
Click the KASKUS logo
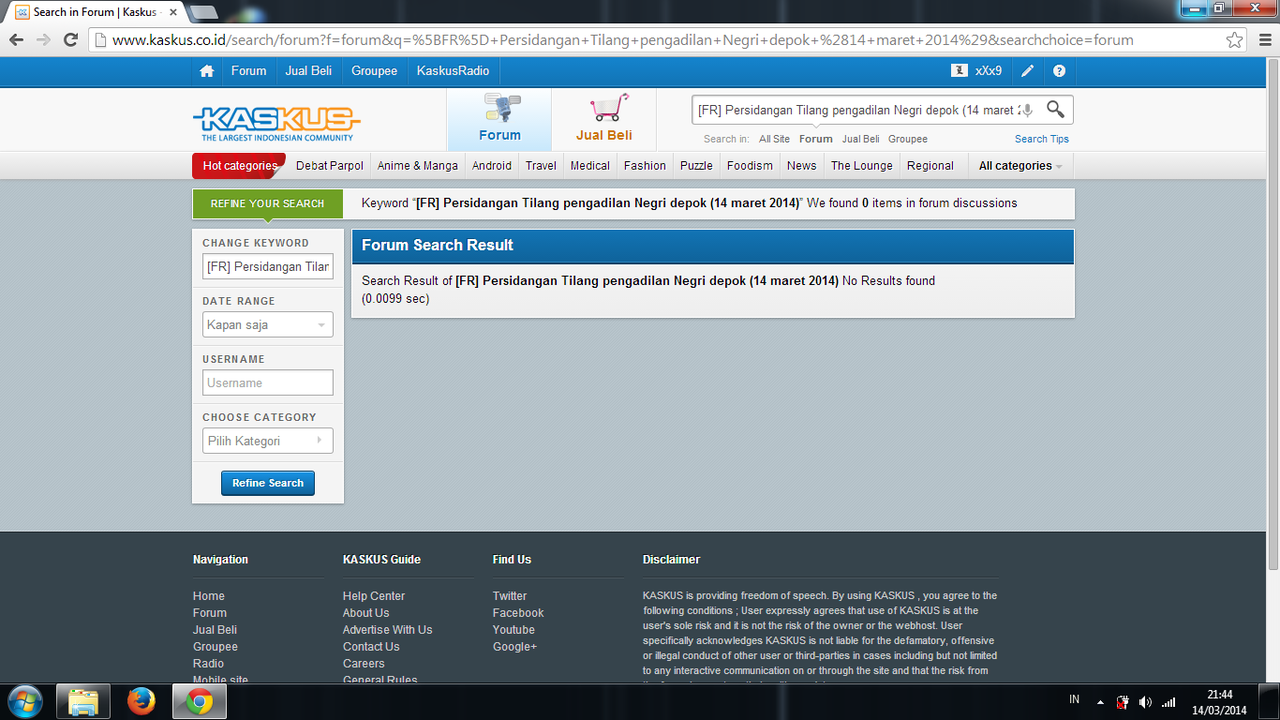[275, 123]
